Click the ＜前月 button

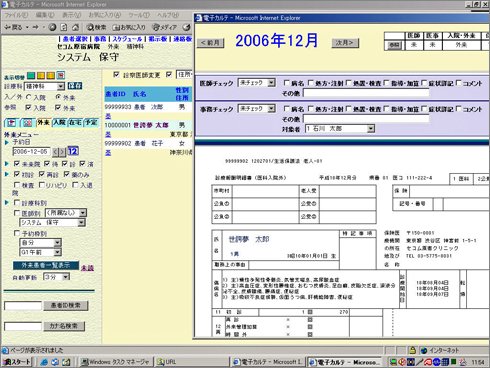(x=210, y=43)
